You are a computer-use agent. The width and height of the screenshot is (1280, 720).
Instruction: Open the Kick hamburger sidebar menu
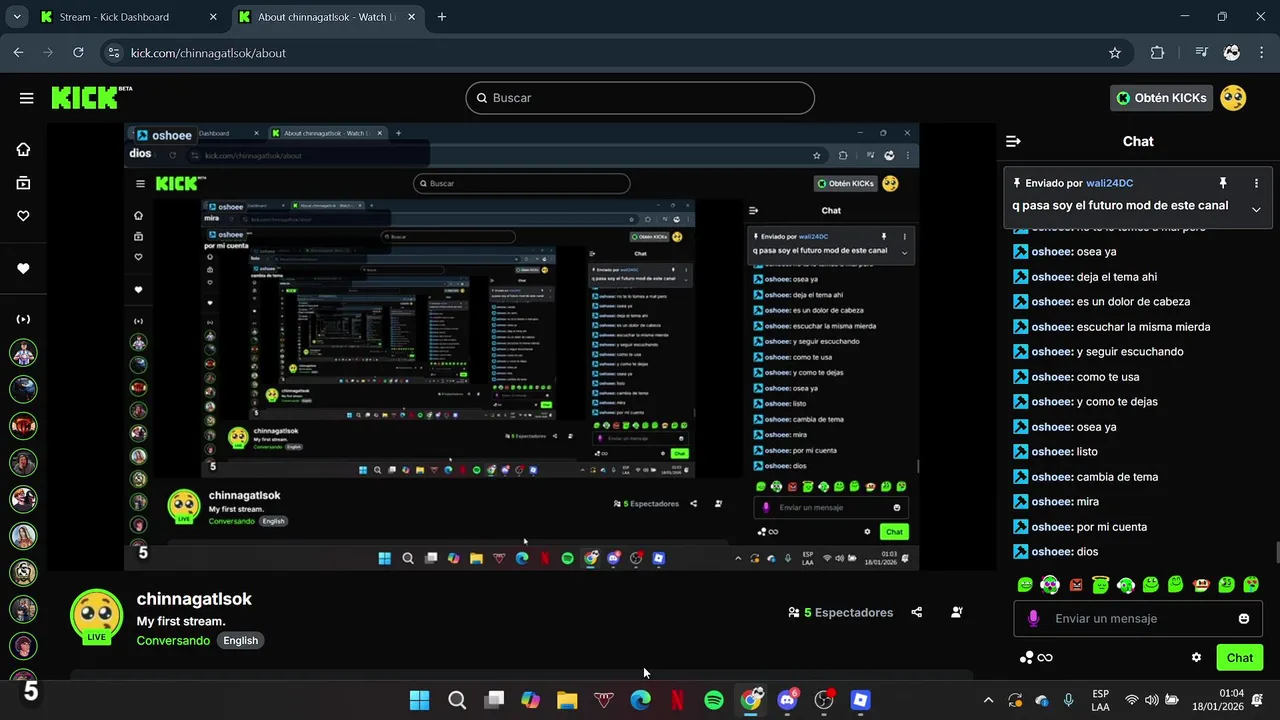click(x=26, y=98)
